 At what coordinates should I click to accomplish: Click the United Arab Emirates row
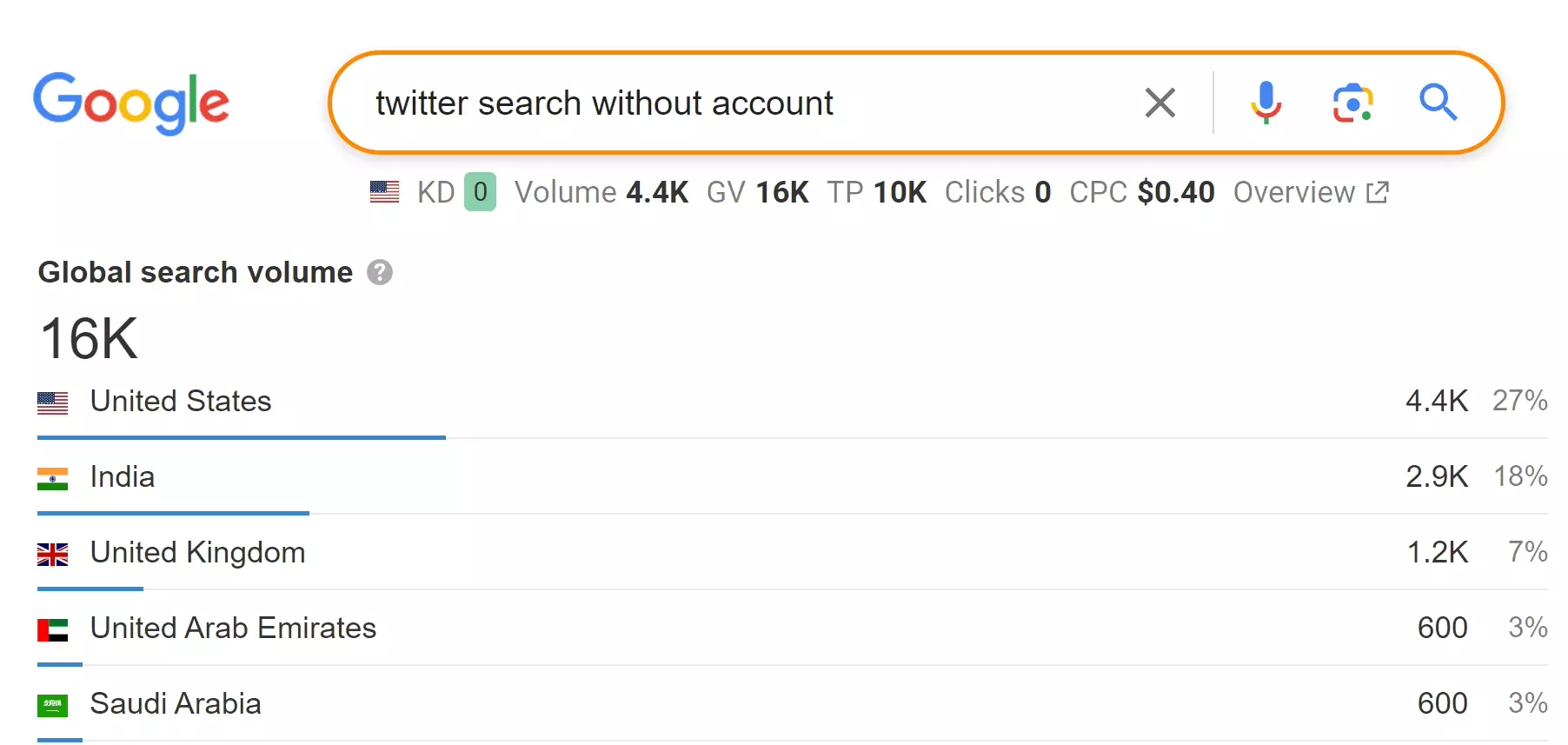[233, 629]
